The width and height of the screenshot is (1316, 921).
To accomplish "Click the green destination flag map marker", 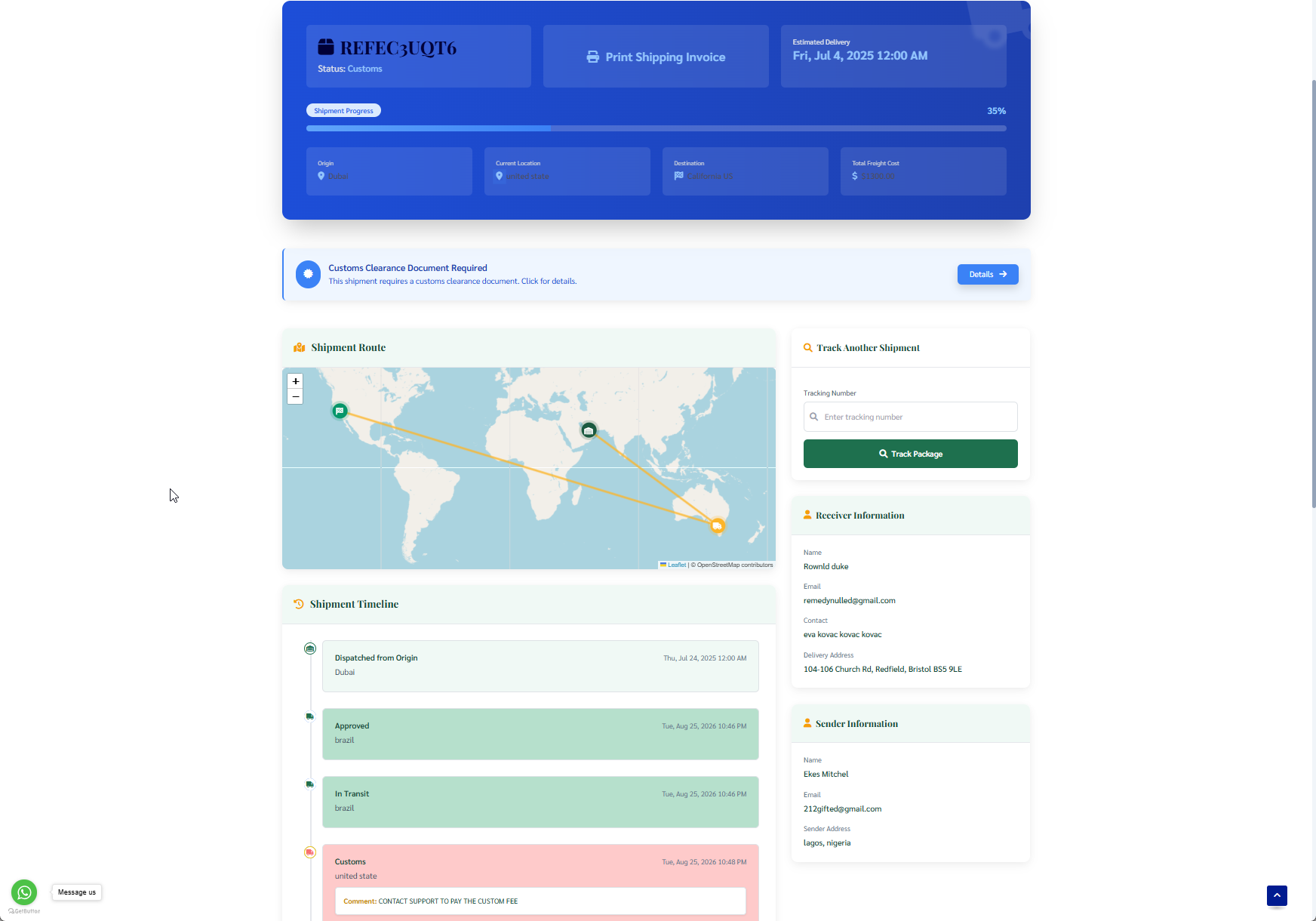I will pos(340,411).
